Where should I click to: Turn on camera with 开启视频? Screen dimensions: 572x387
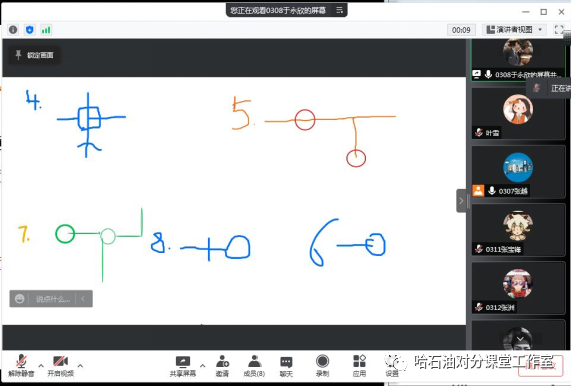point(61,365)
